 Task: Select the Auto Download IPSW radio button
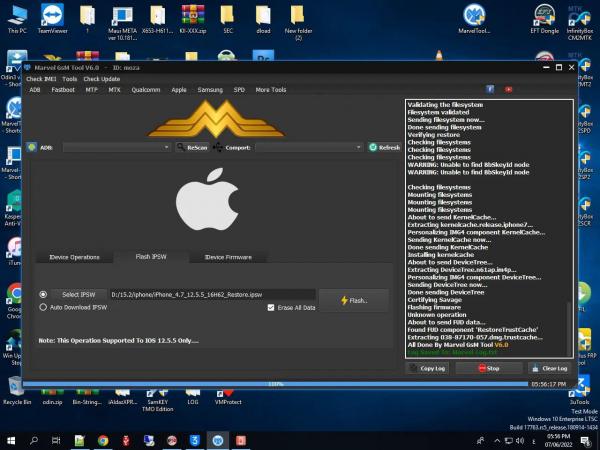[43, 307]
